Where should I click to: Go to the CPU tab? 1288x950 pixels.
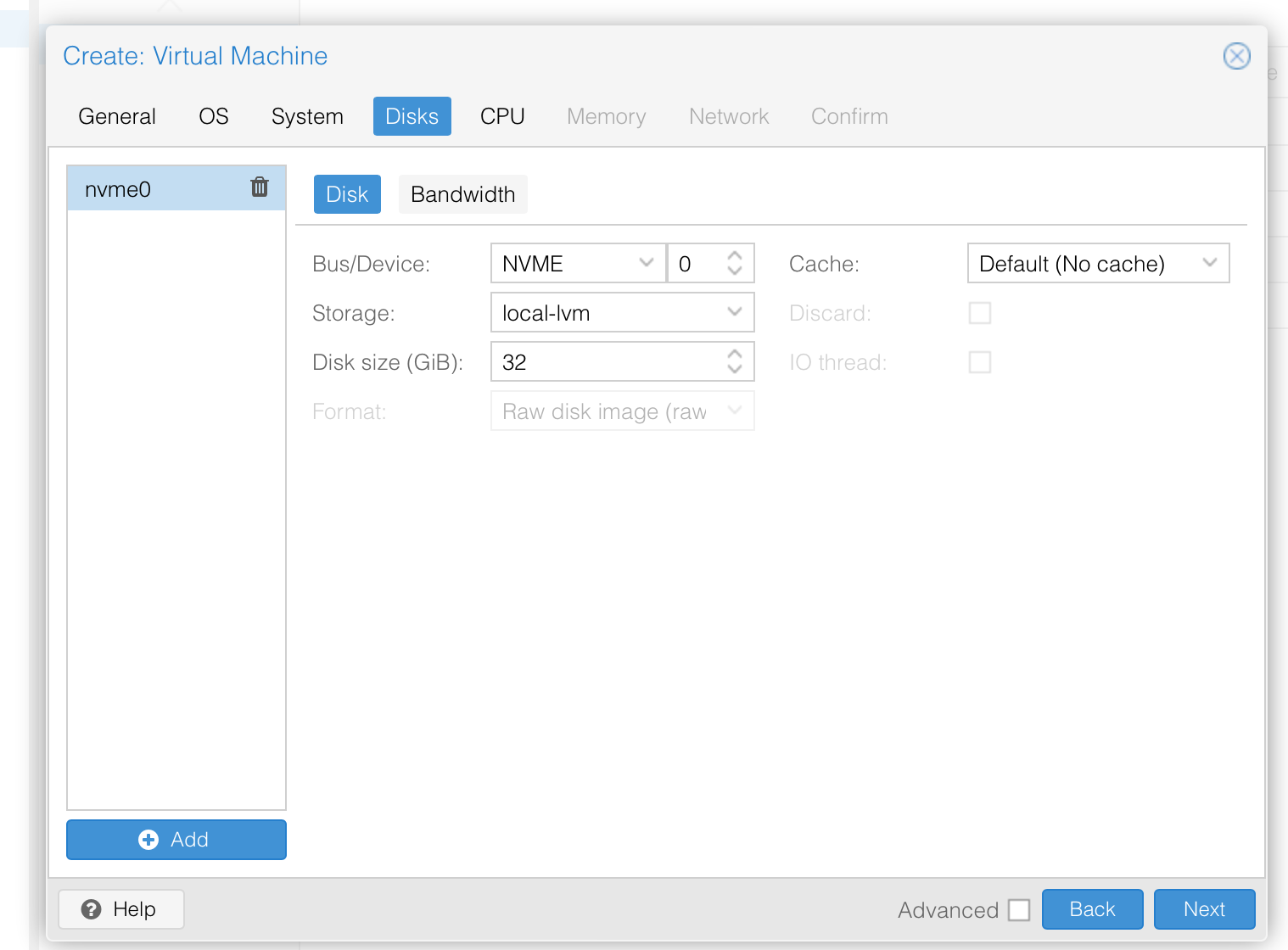(502, 116)
